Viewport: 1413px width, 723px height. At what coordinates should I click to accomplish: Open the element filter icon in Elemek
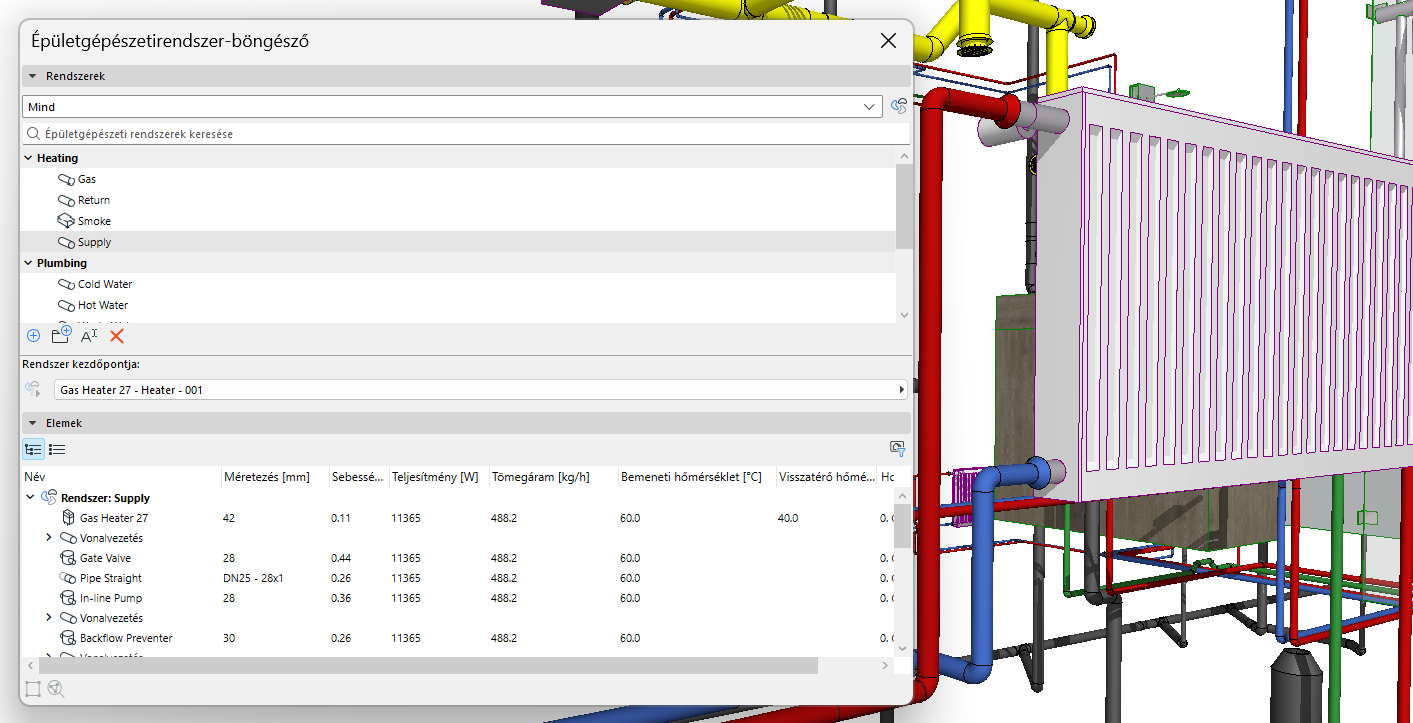pos(897,449)
